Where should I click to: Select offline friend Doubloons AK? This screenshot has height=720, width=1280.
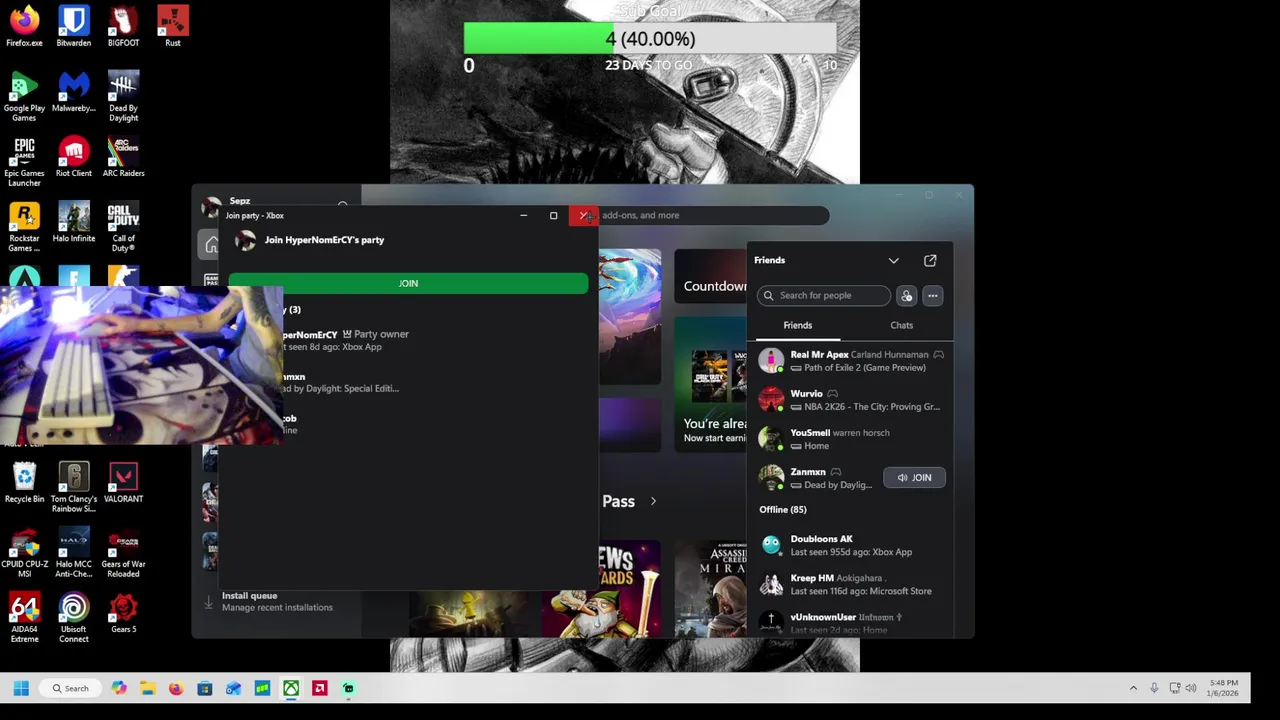[x=852, y=545]
